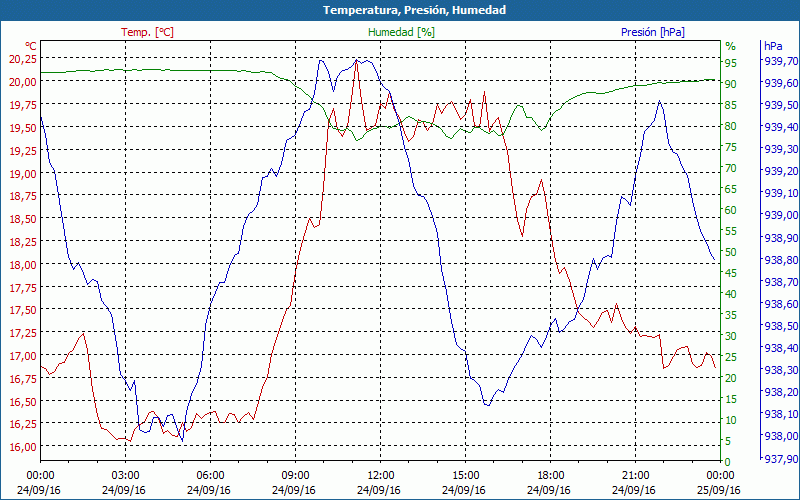Click the green 'Humedad [%]' legend label
800x500 pixels.
click(402, 32)
